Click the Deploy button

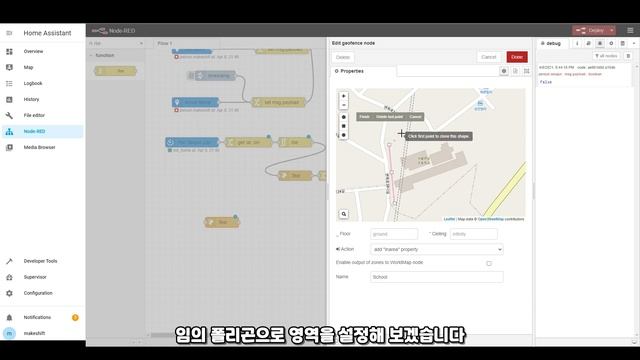591,31
